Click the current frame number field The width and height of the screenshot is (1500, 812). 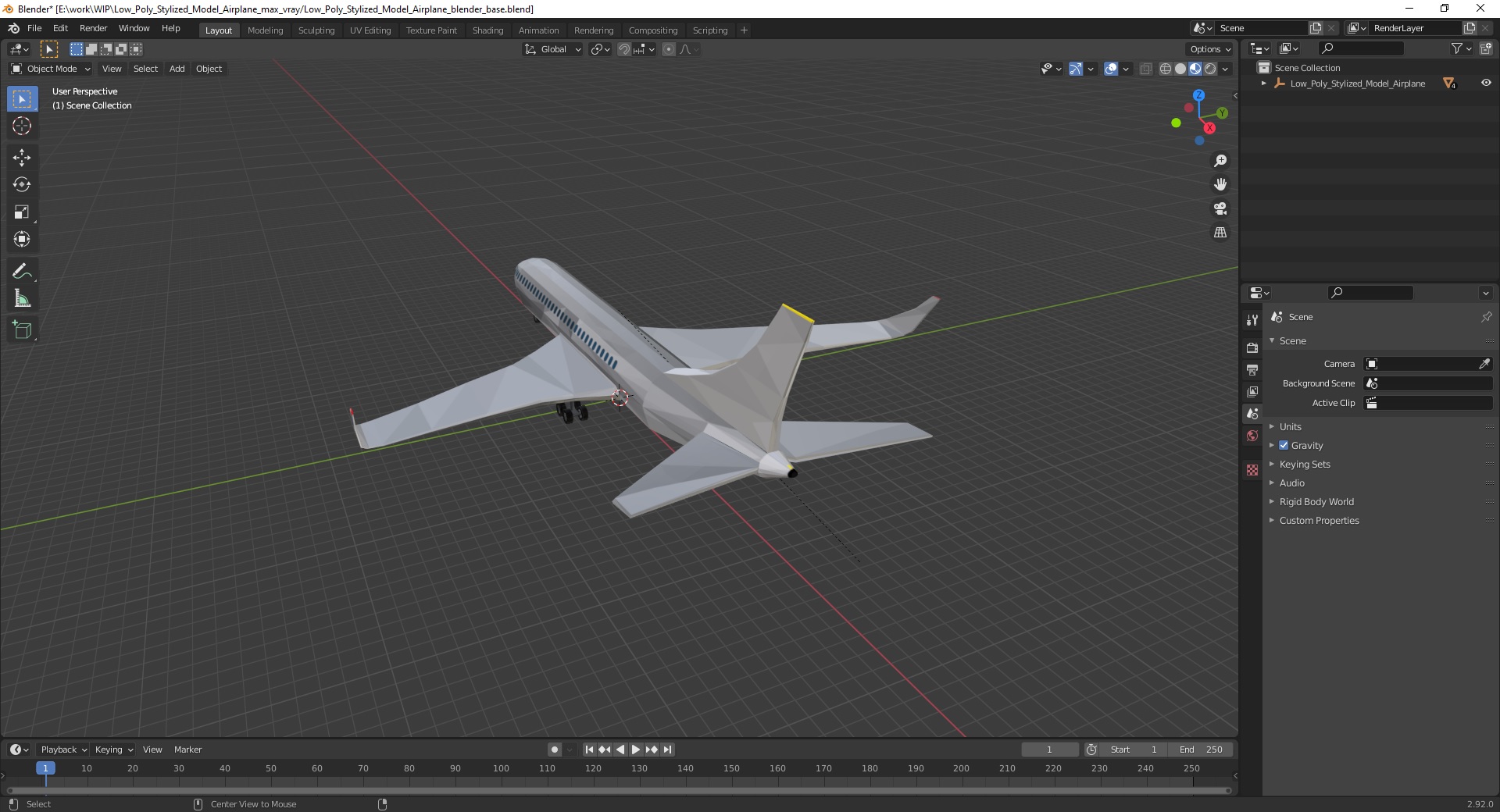(x=1049, y=750)
